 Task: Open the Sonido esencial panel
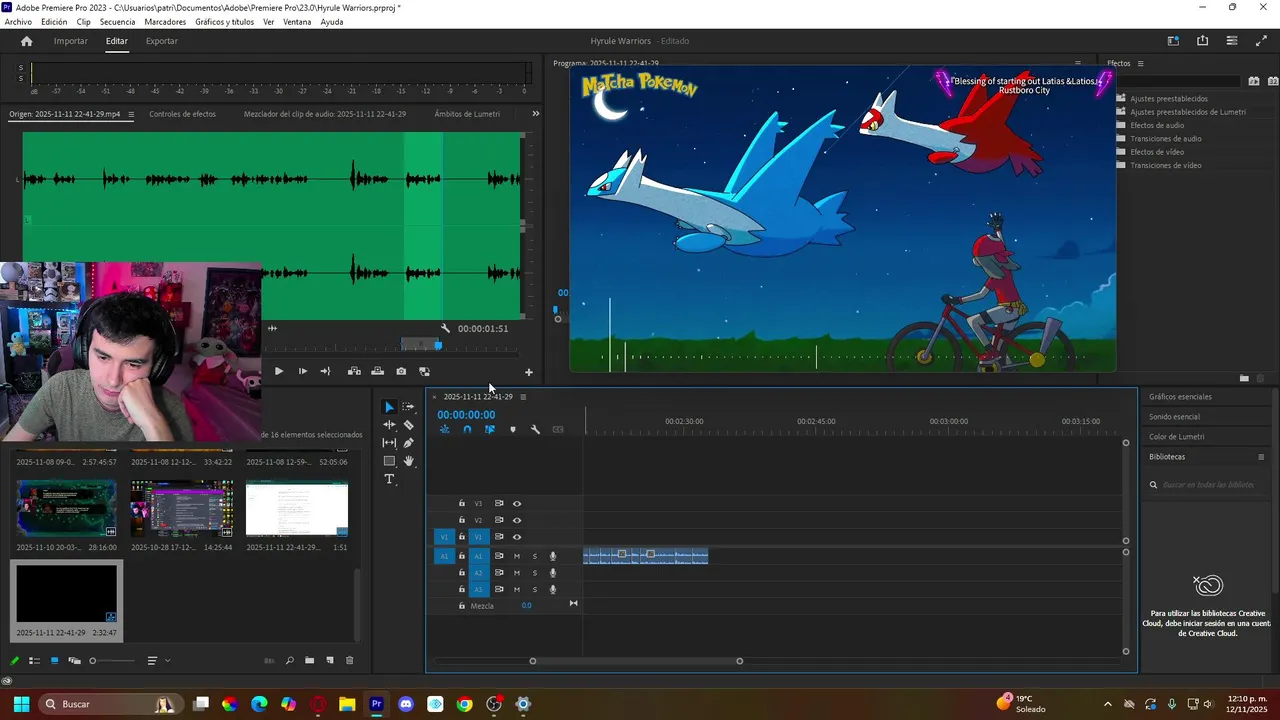1174,417
